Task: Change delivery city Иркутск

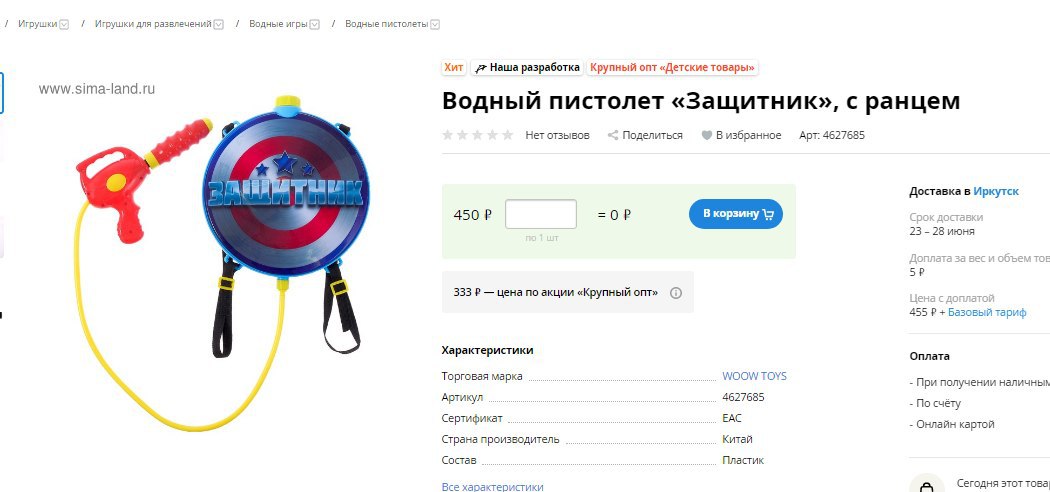Action: (996, 191)
